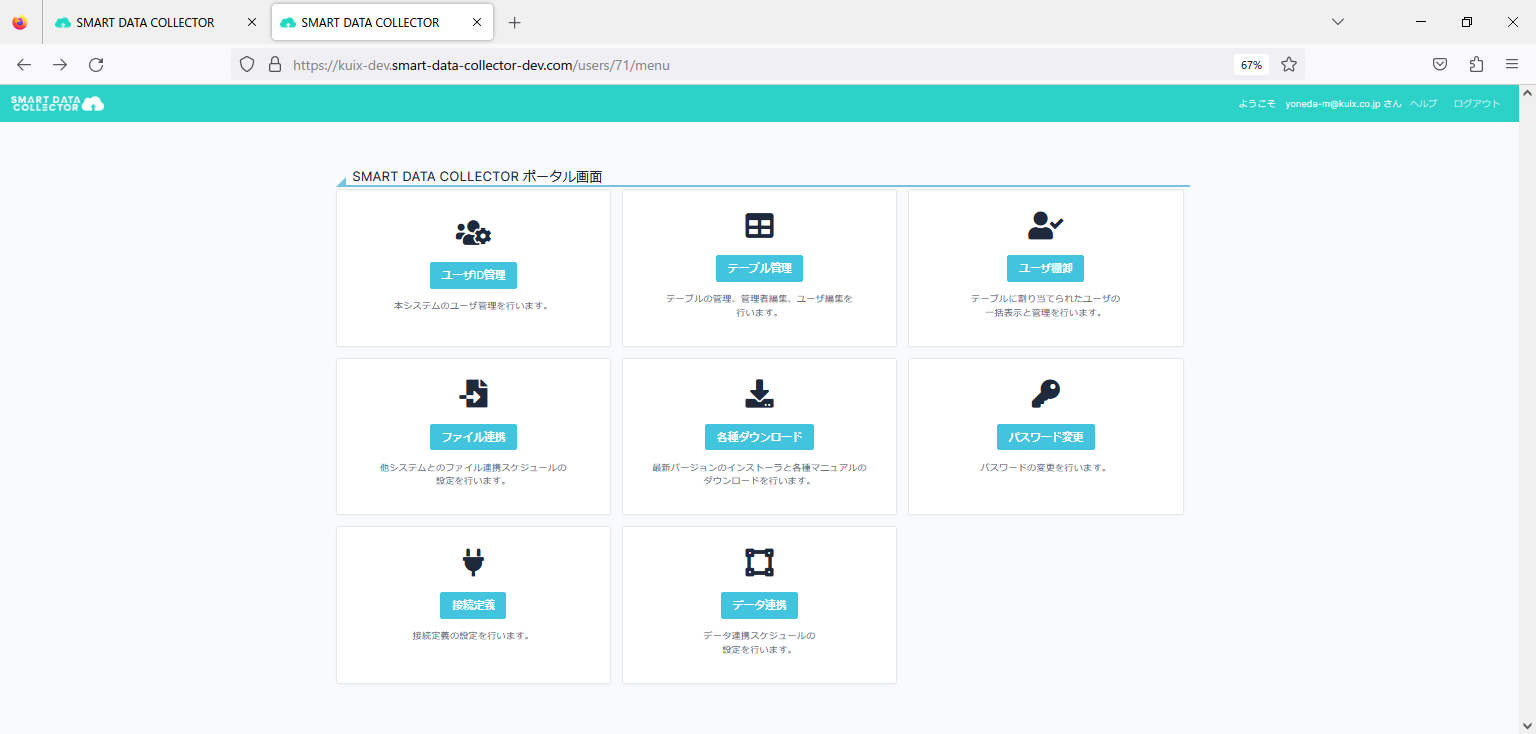Screen dimensions: 1536x734
Task: Open the テーブル管理 button
Action: pyautogui.click(x=759, y=268)
